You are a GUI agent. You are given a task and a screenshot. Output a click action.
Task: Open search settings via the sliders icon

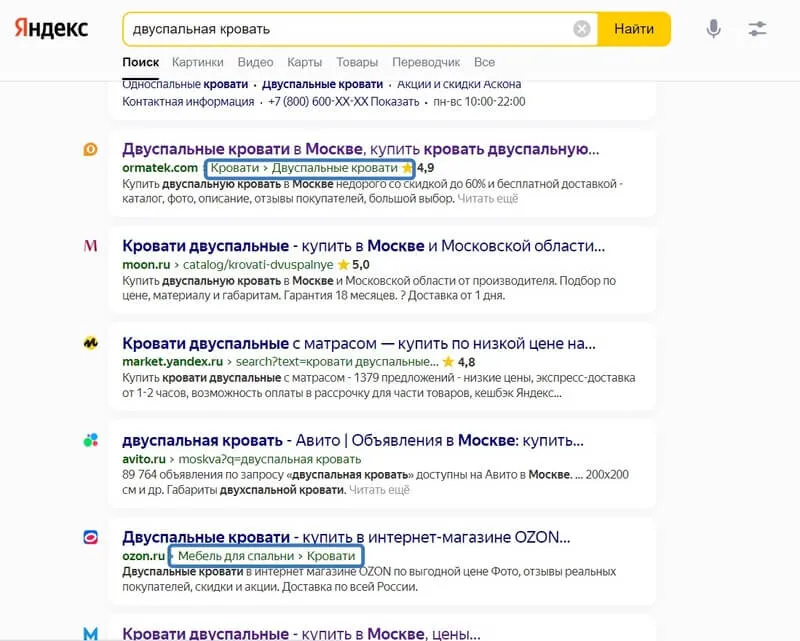(x=757, y=29)
